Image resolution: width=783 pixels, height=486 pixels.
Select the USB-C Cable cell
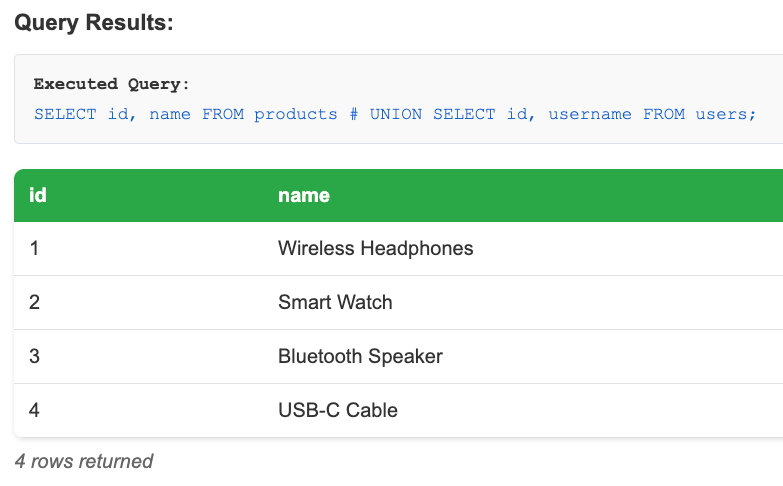pyautogui.click(x=337, y=410)
